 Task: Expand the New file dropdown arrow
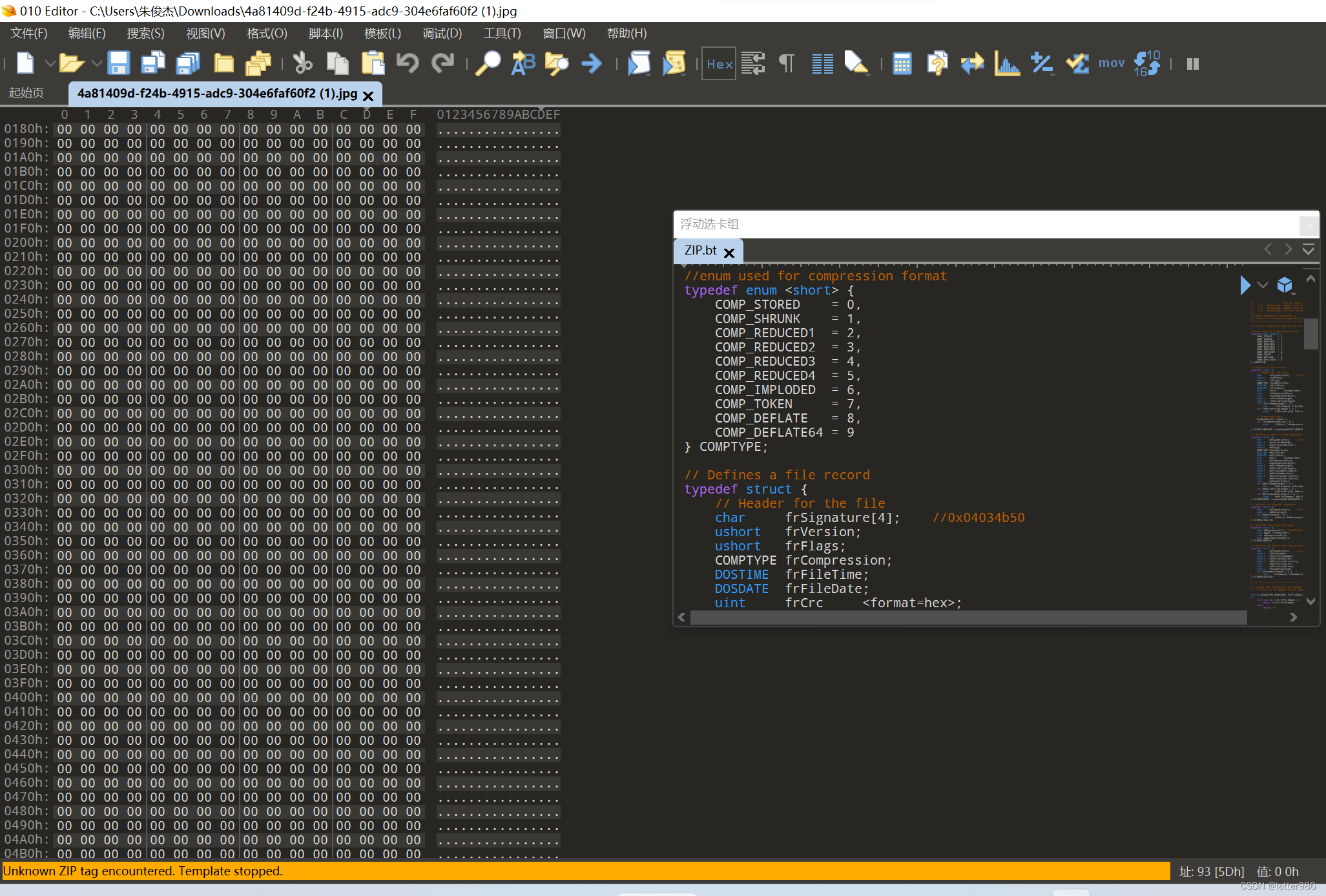click(50, 63)
